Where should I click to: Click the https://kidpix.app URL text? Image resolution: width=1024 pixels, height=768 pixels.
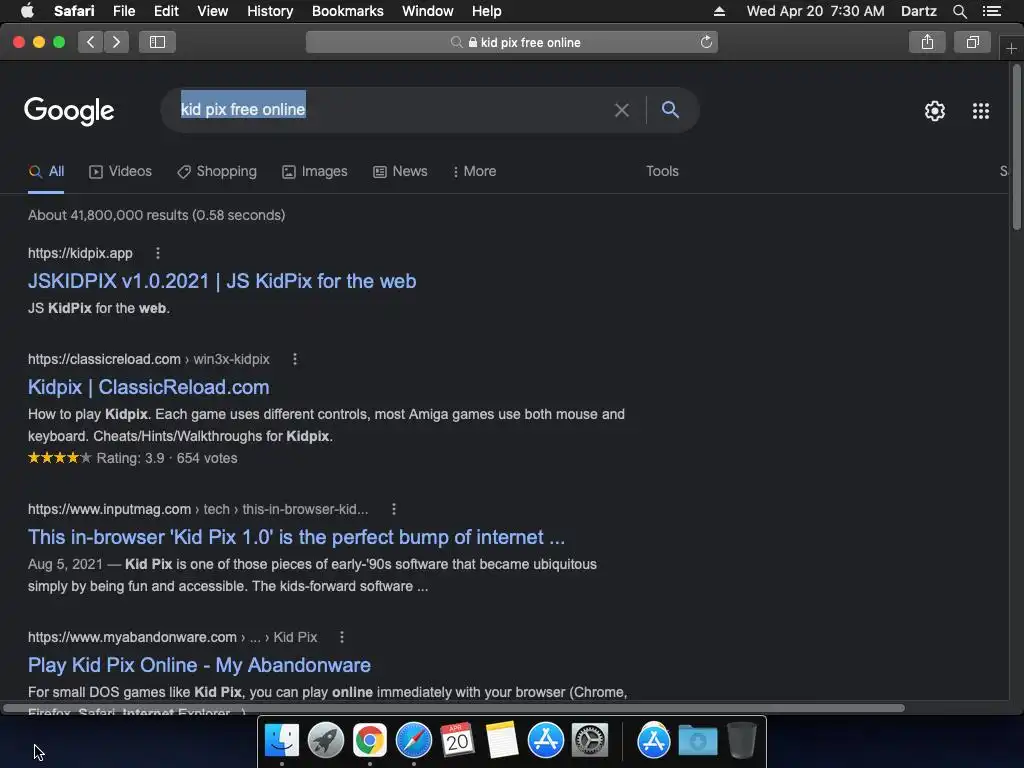pos(80,253)
